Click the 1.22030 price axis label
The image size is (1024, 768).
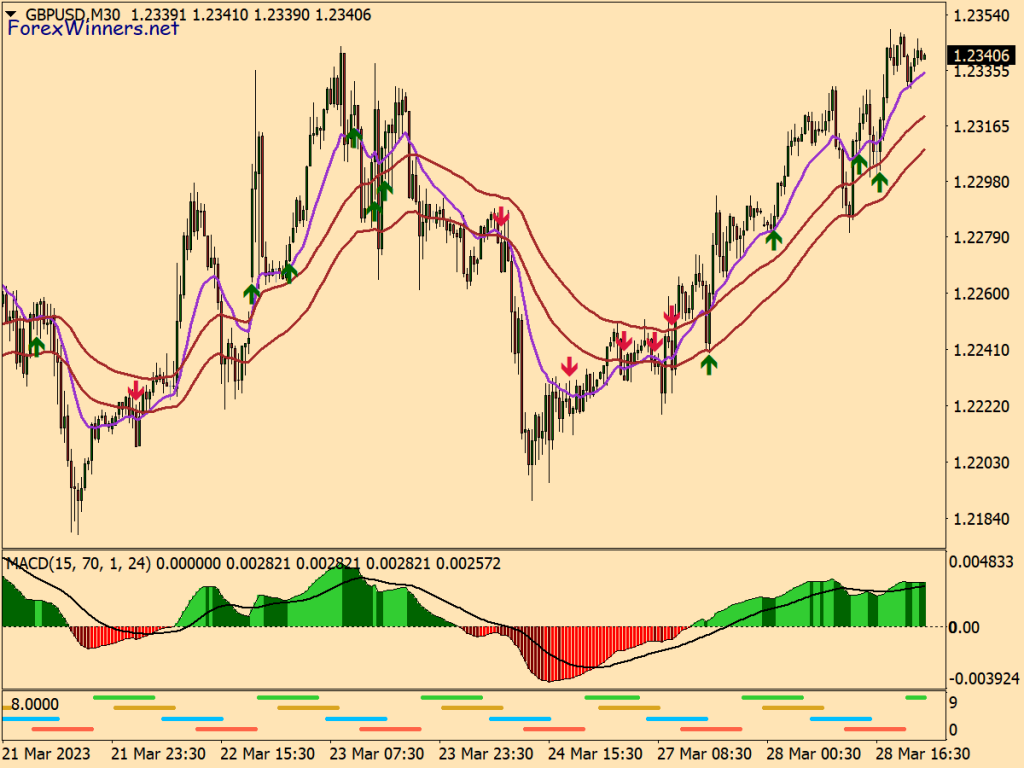point(982,462)
